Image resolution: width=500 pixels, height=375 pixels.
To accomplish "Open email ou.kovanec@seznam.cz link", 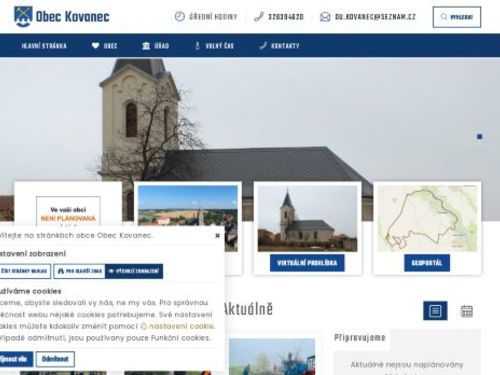I will pos(375,17).
